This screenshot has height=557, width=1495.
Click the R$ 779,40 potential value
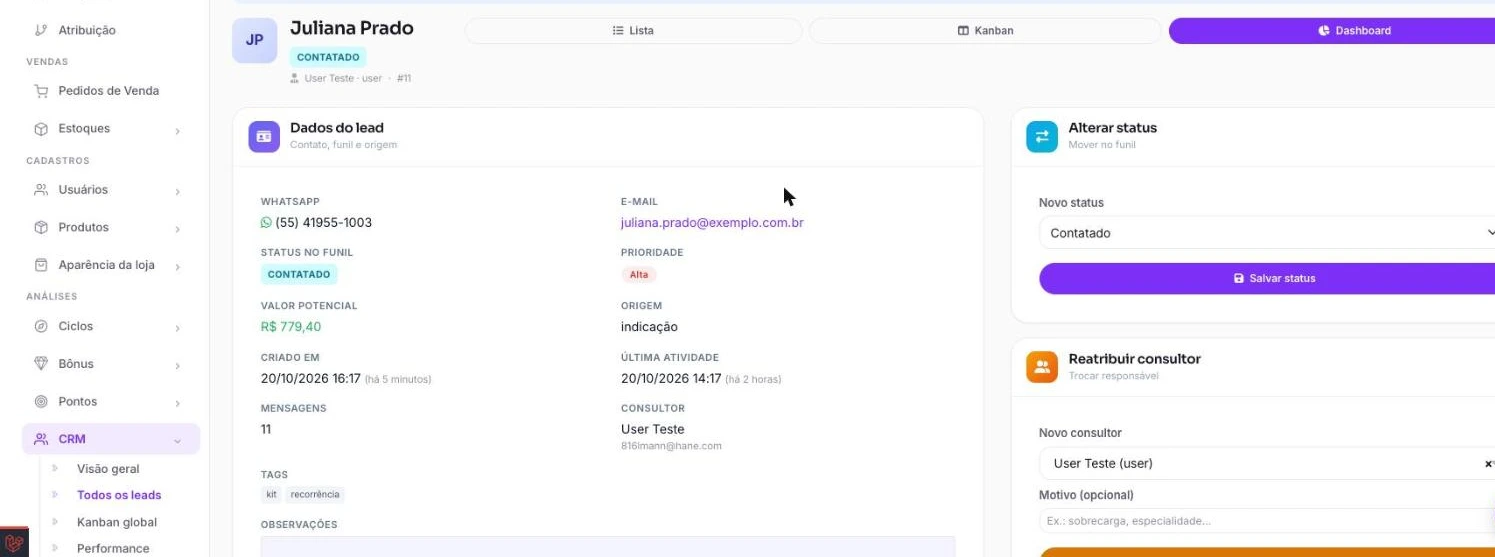pos(291,327)
